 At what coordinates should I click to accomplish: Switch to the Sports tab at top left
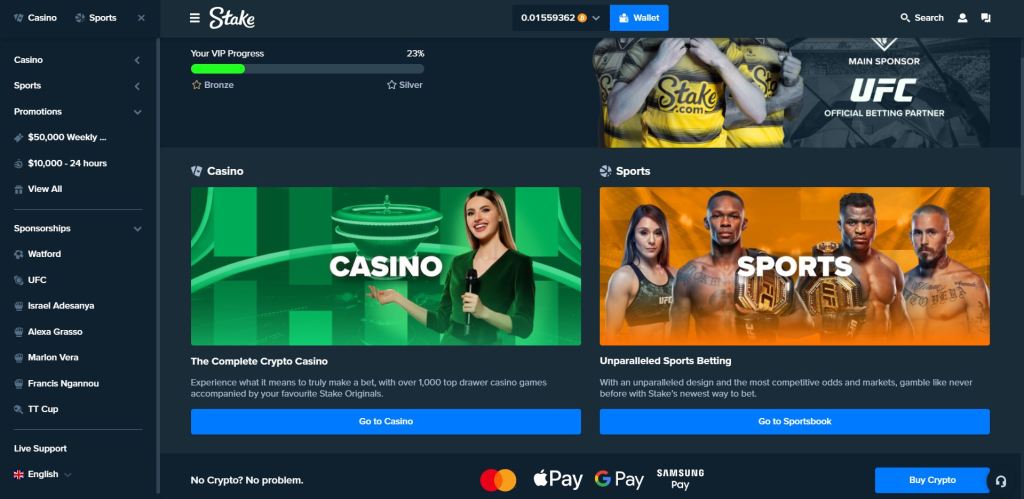96,18
